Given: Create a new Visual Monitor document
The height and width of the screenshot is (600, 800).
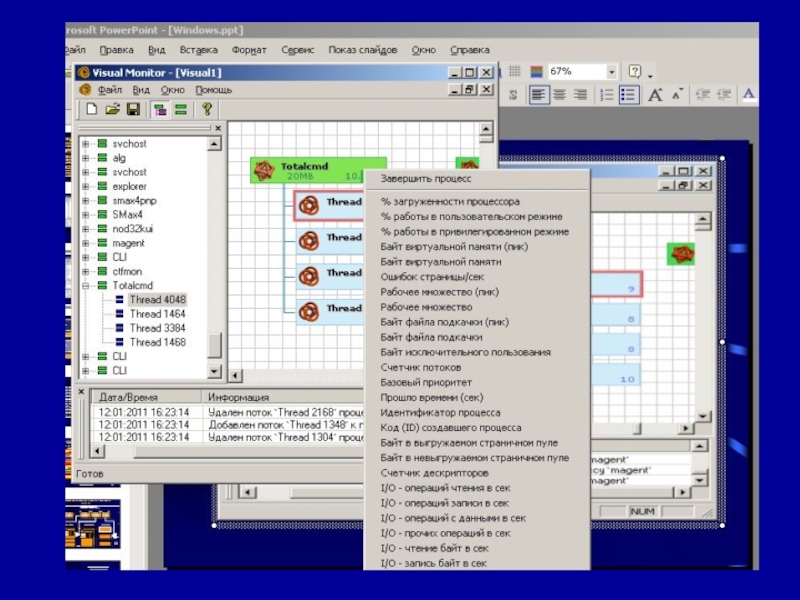Looking at the screenshot, I should [91, 109].
